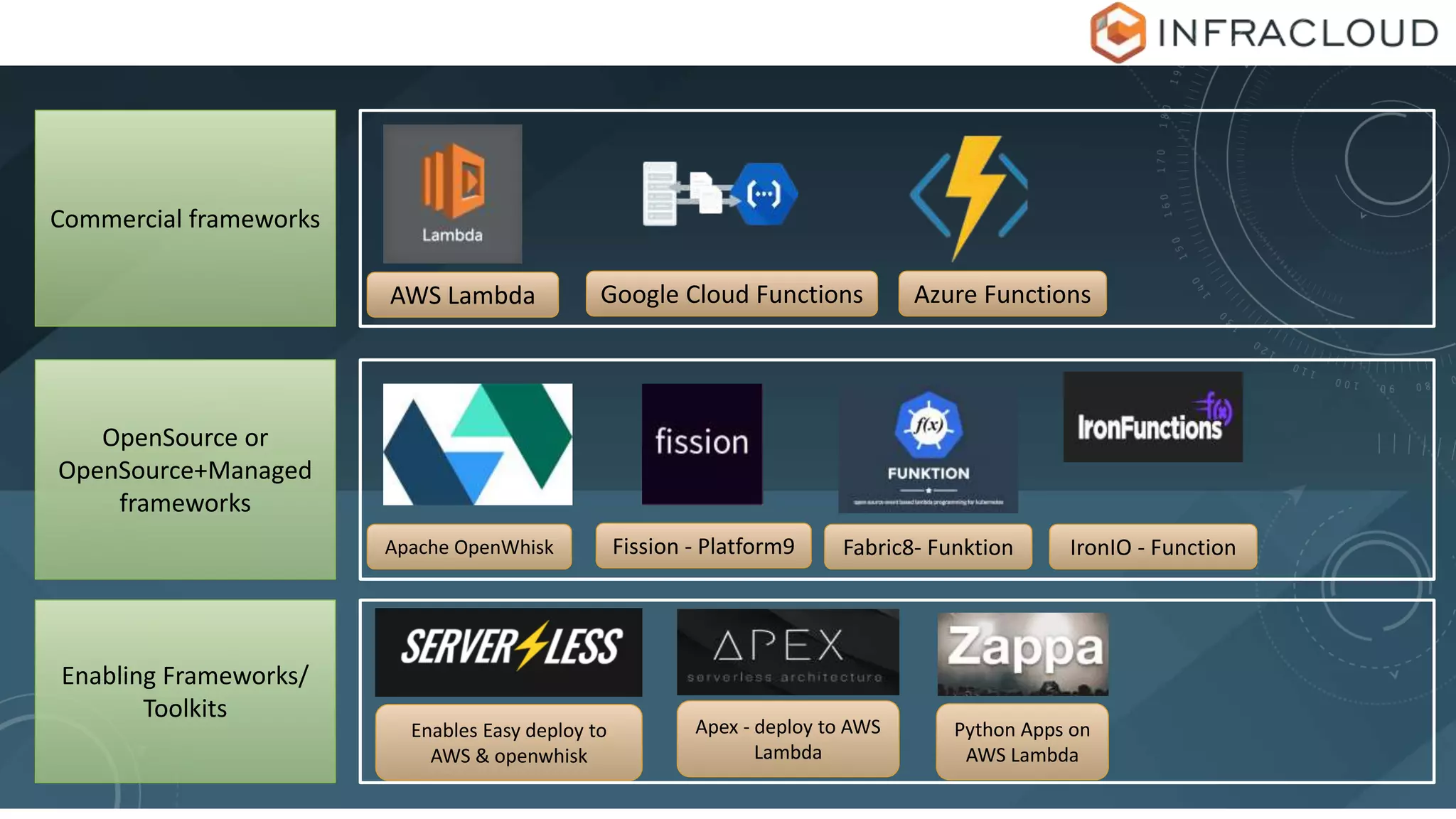1456x819 pixels.
Task: Click the Funktion Kubernetes wheel logo
Action: click(x=928, y=427)
